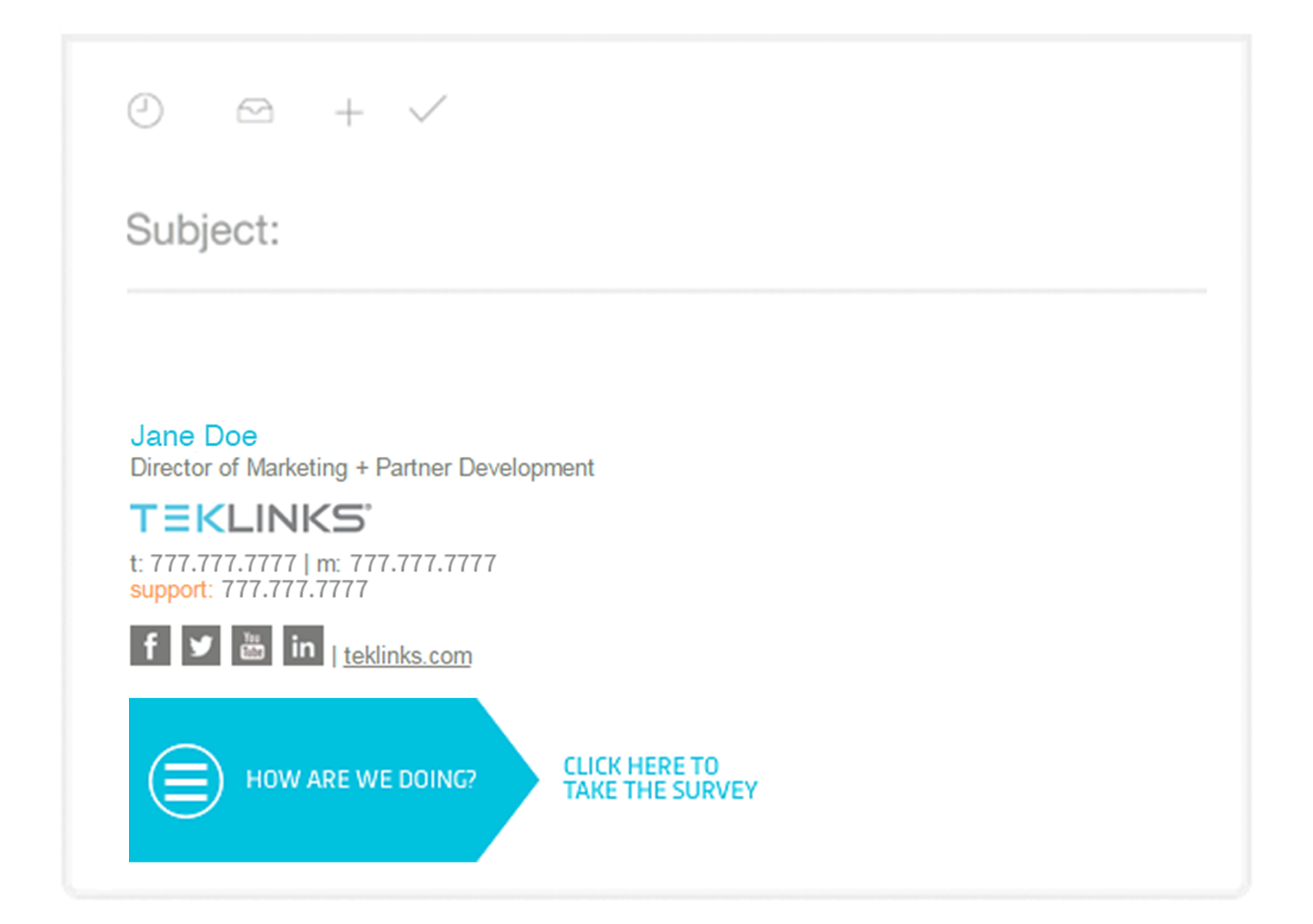1313x924 pixels.
Task: Click the circular menu icon in survey banner
Action: tap(186, 781)
